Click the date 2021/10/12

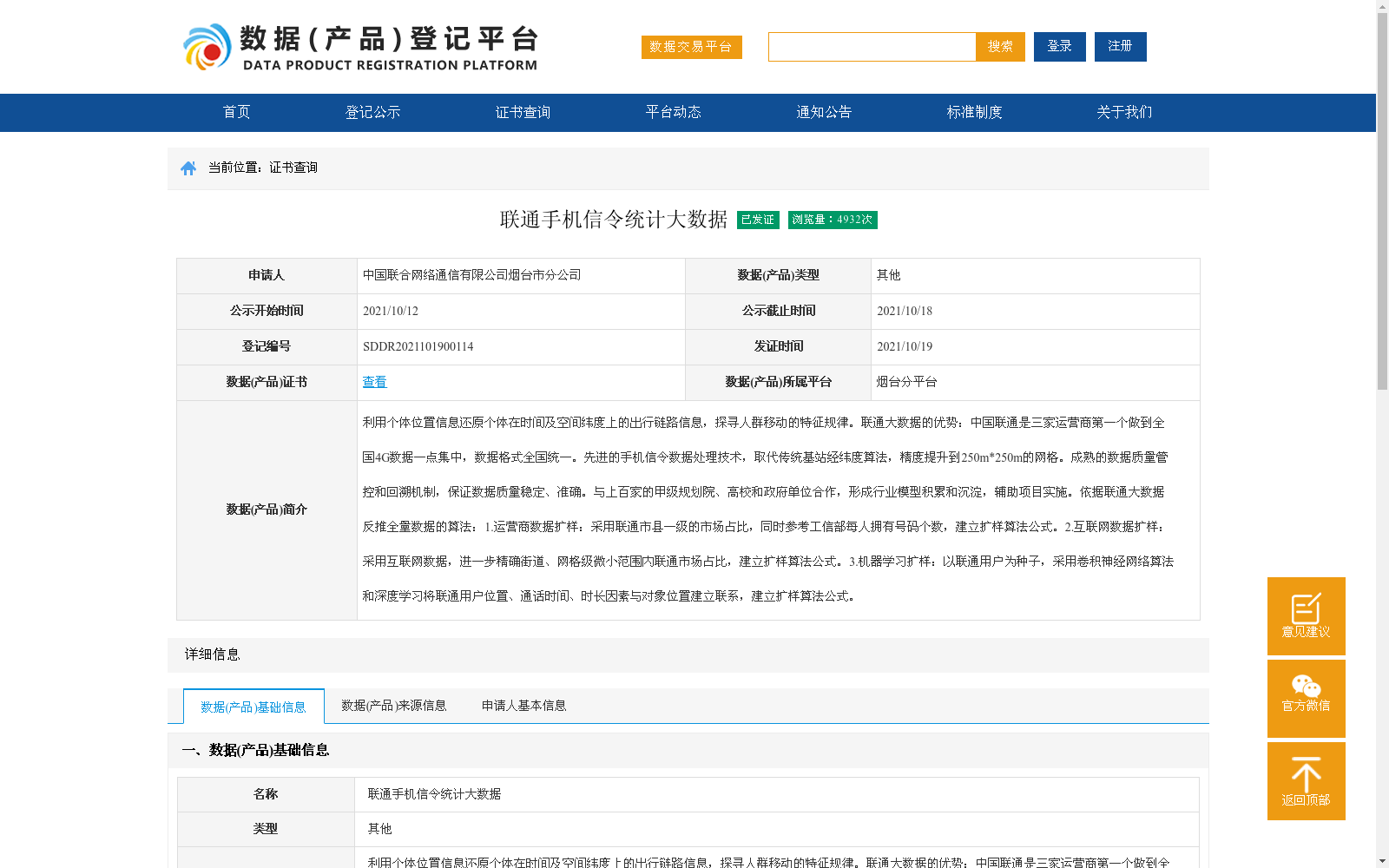click(390, 311)
